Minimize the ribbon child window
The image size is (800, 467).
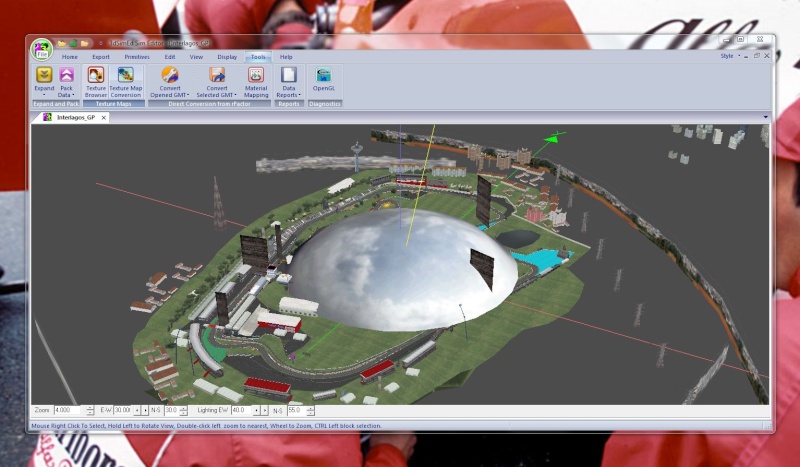click(746, 56)
